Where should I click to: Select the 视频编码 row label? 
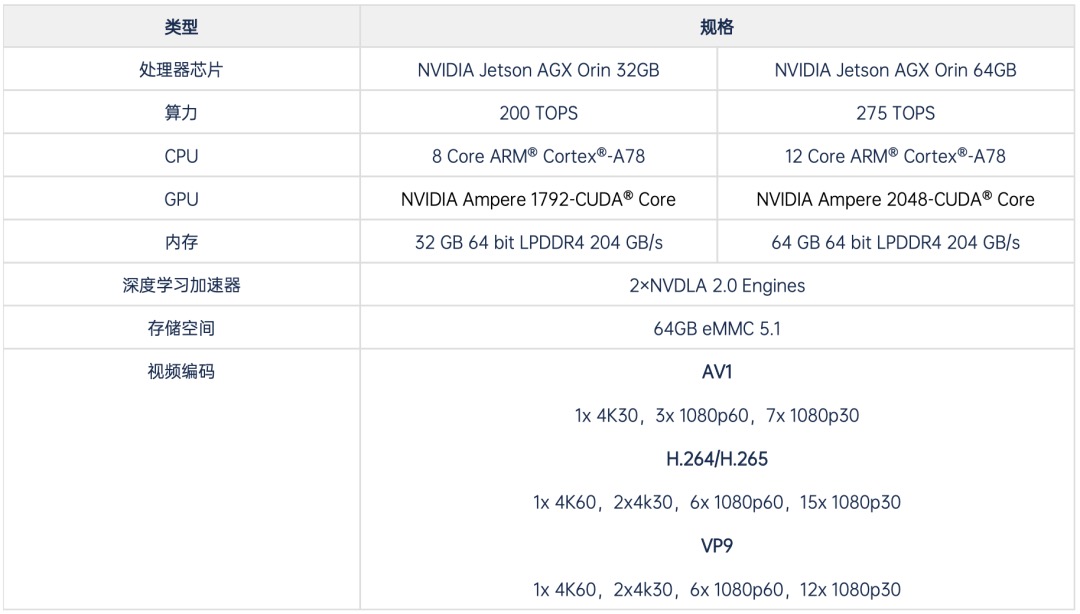click(181, 371)
